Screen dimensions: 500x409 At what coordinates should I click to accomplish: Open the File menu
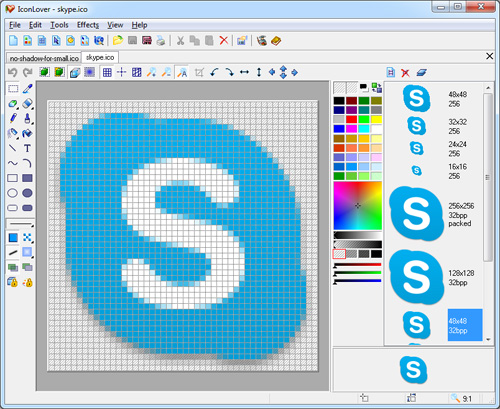[x=15, y=25]
